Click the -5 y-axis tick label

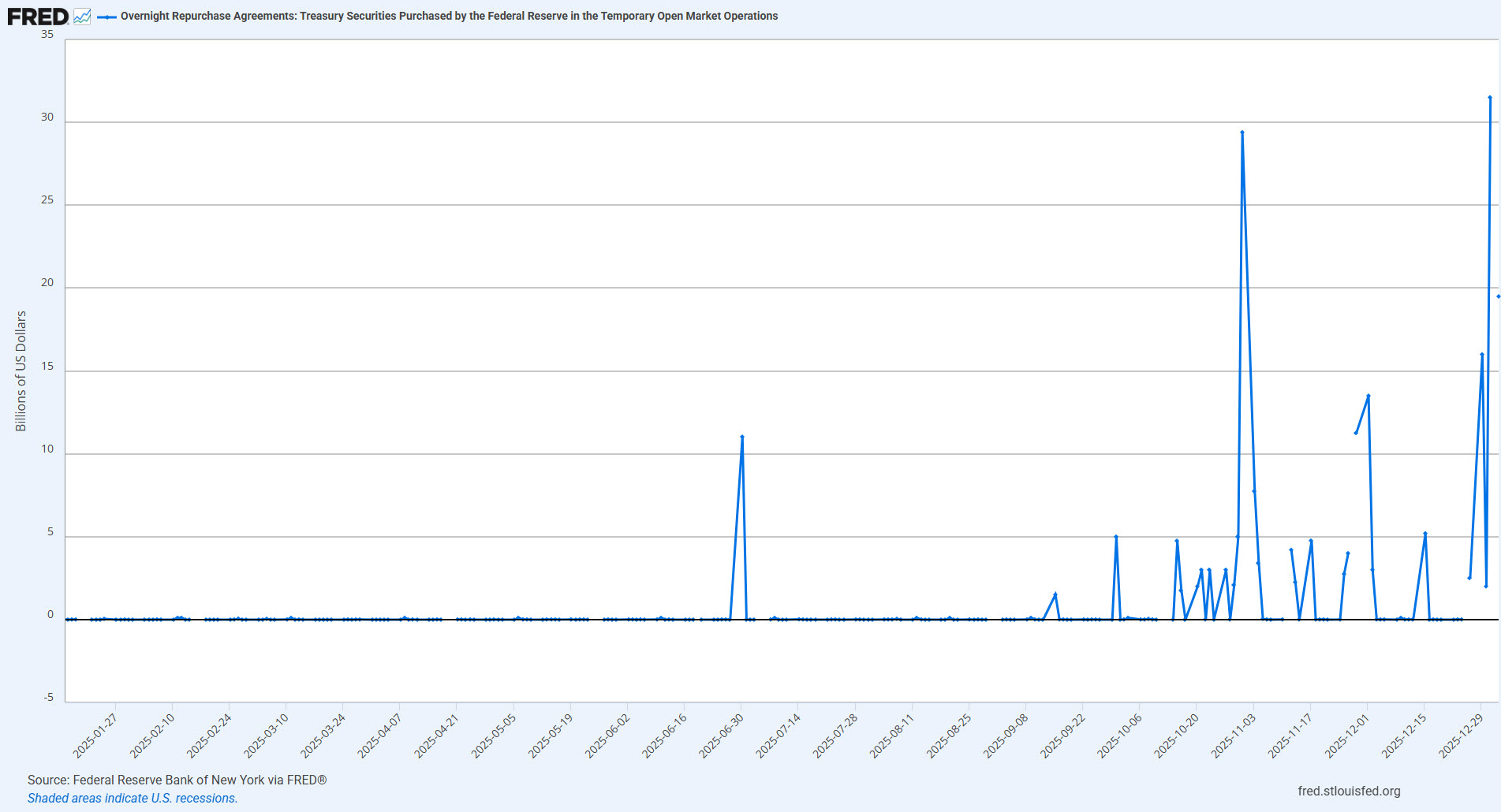(49, 697)
